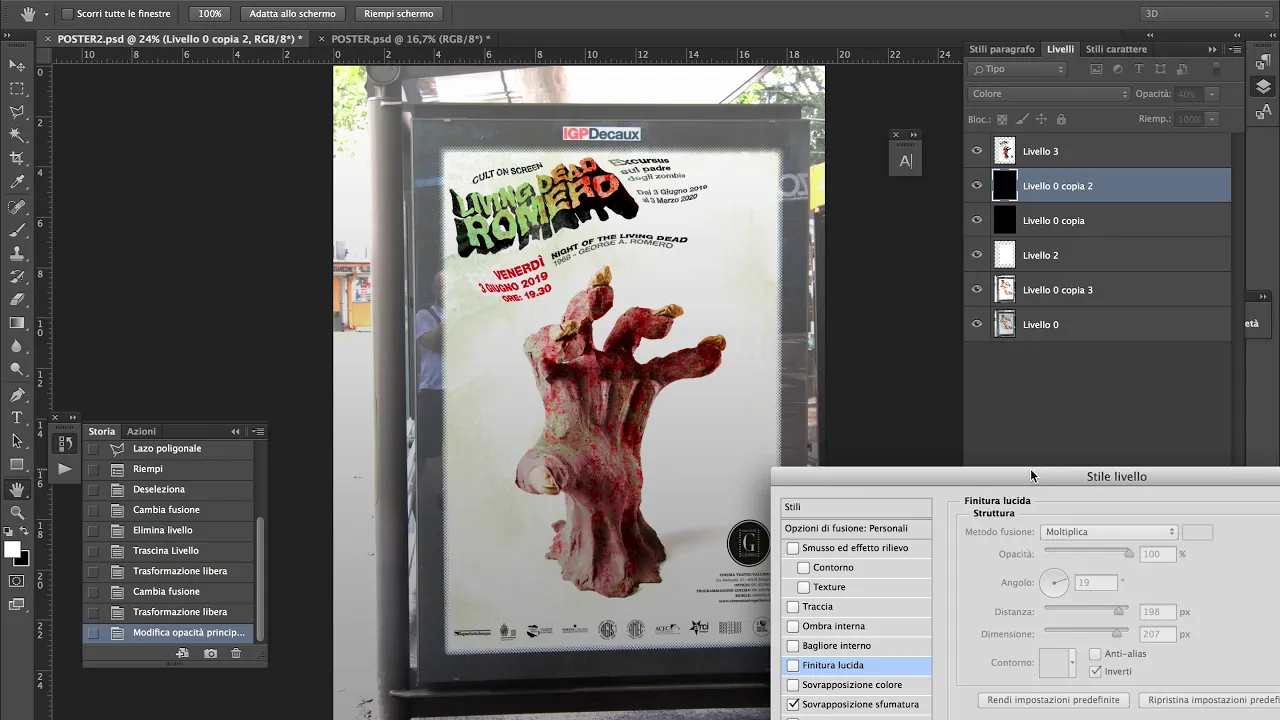Filter layers by adjustment layer icon
This screenshot has height=720, width=1280.
pos(1117,69)
